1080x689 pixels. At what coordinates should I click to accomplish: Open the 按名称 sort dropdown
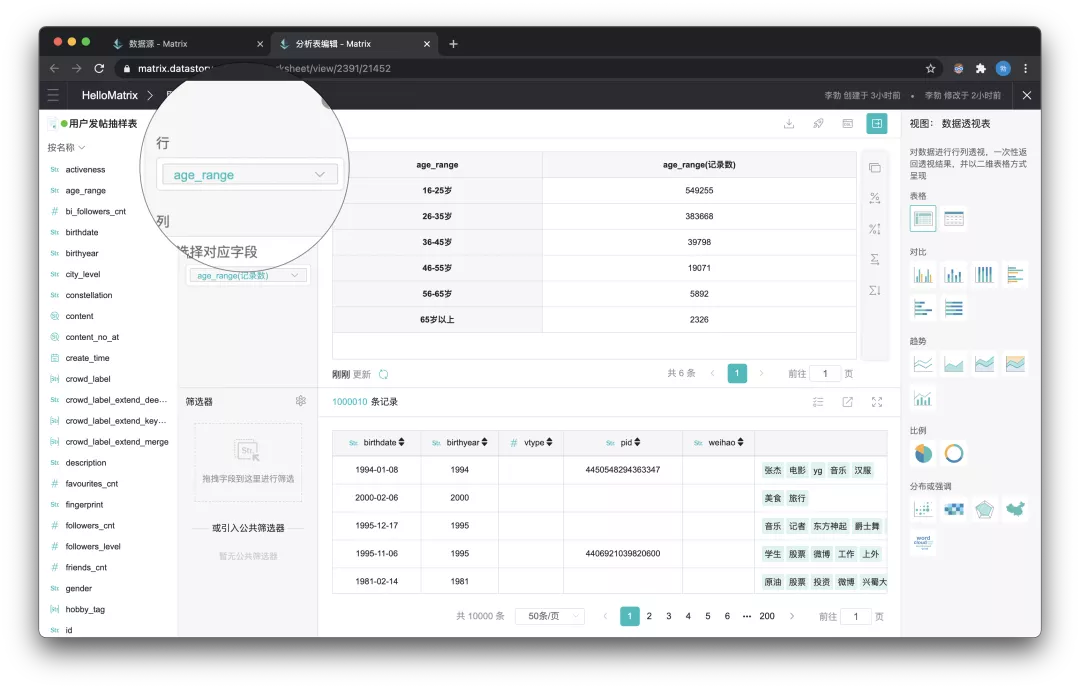[x=66, y=147]
